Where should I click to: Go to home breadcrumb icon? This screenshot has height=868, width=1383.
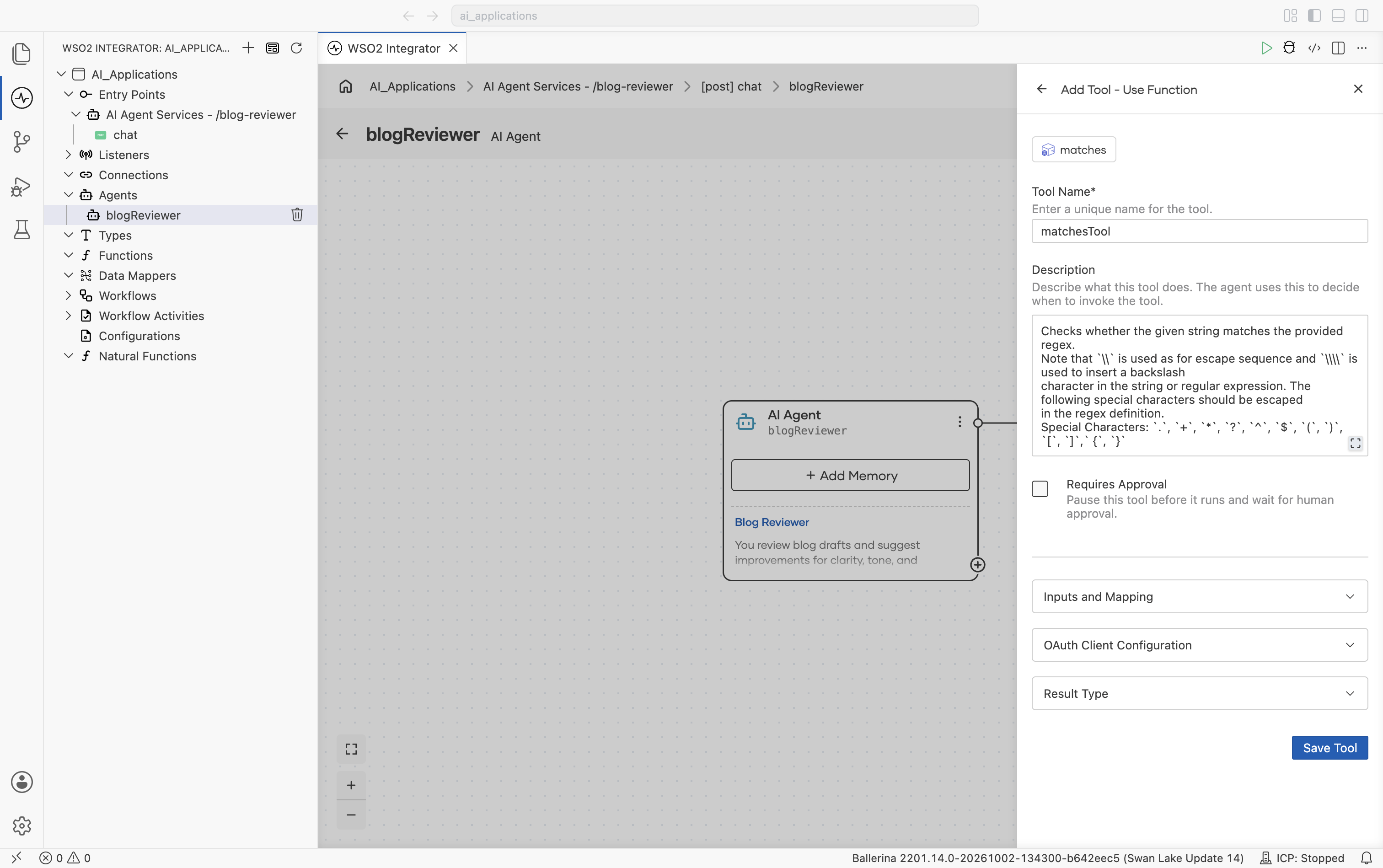(x=346, y=87)
